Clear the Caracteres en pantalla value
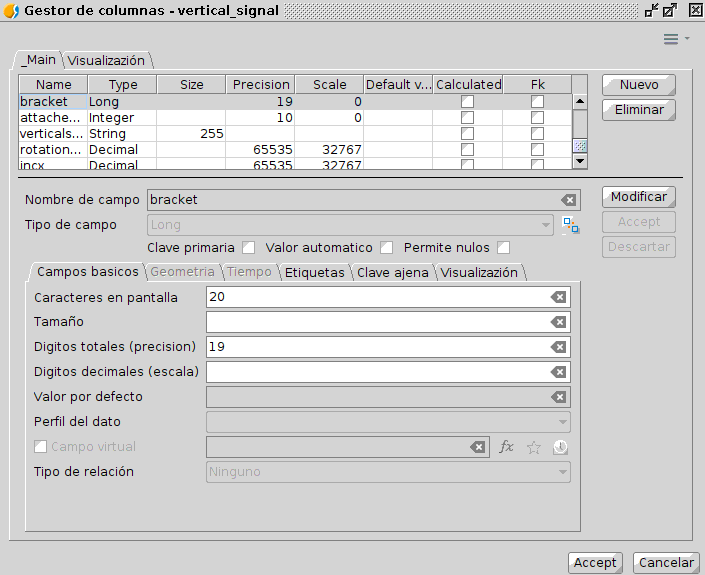 tap(558, 297)
